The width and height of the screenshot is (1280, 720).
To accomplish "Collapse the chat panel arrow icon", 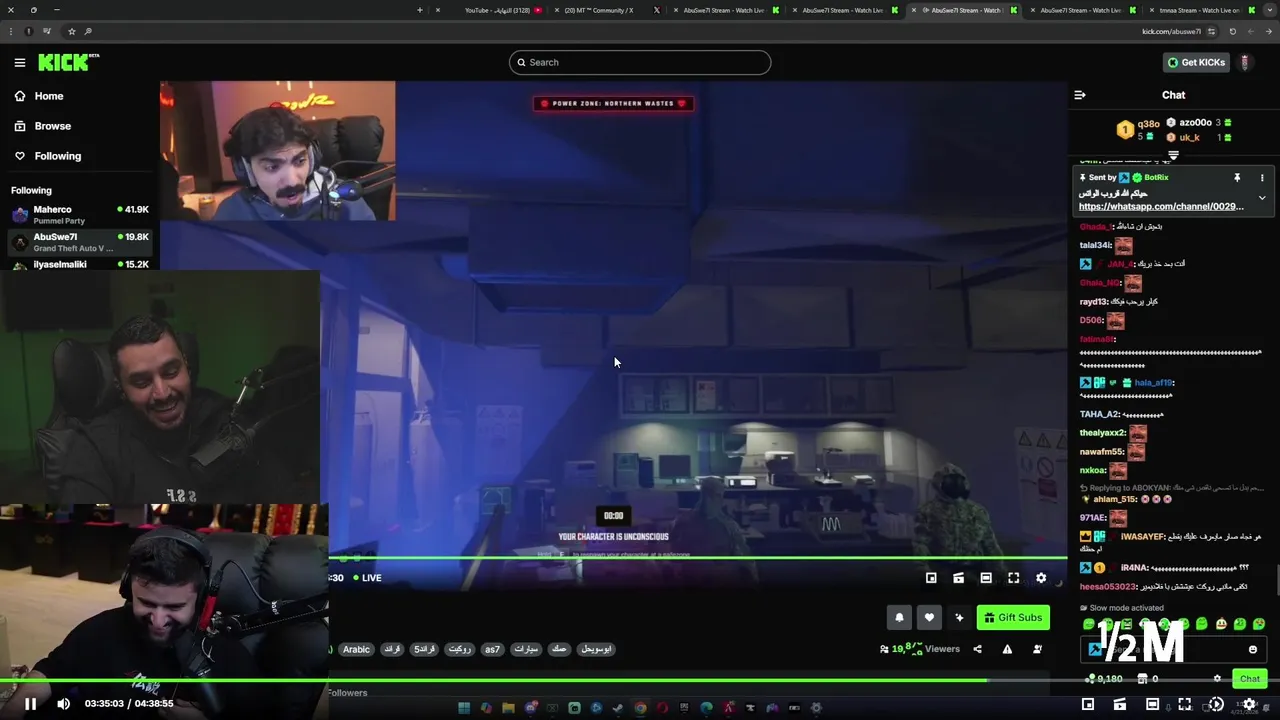I will coord(1080,95).
